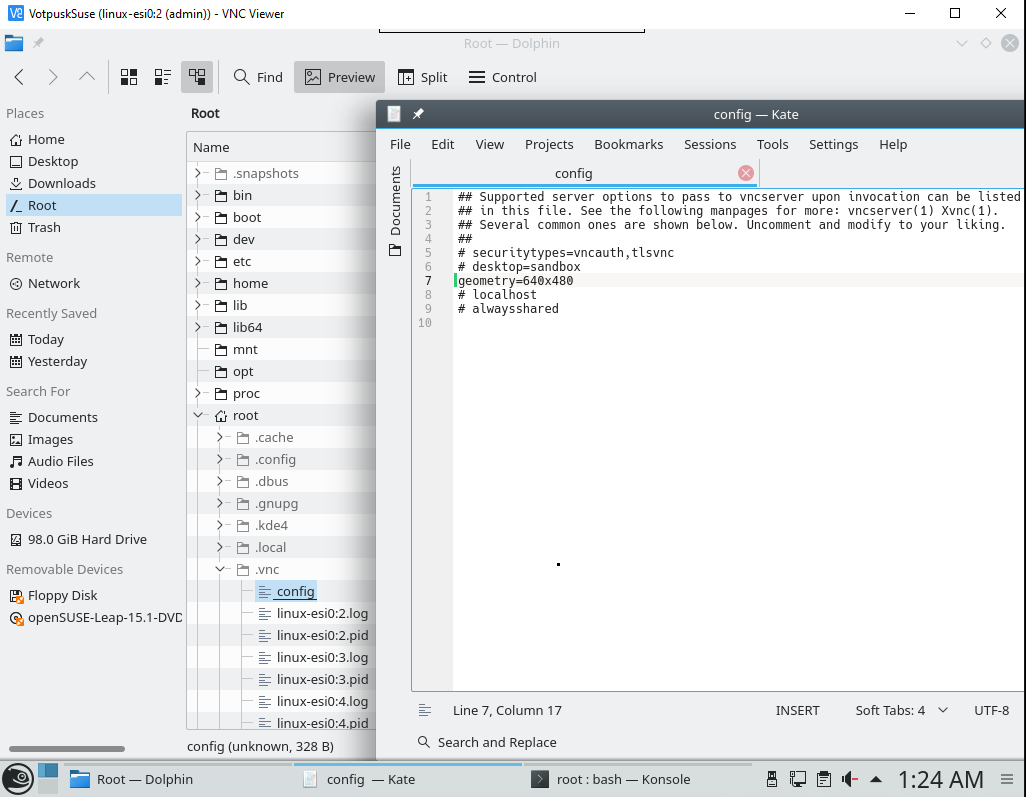Open Search and Replace panel

[x=487, y=743]
